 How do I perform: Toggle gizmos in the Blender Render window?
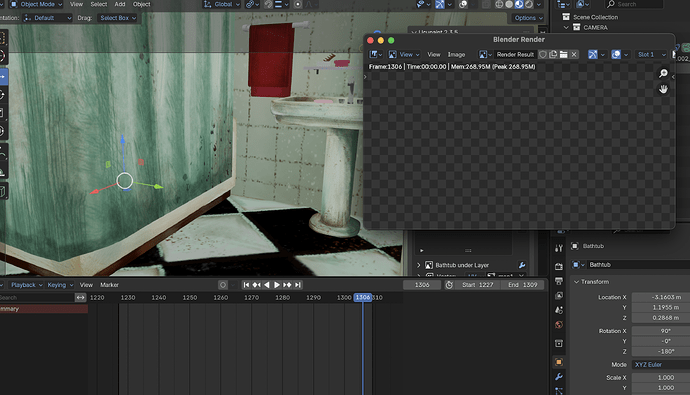point(593,55)
